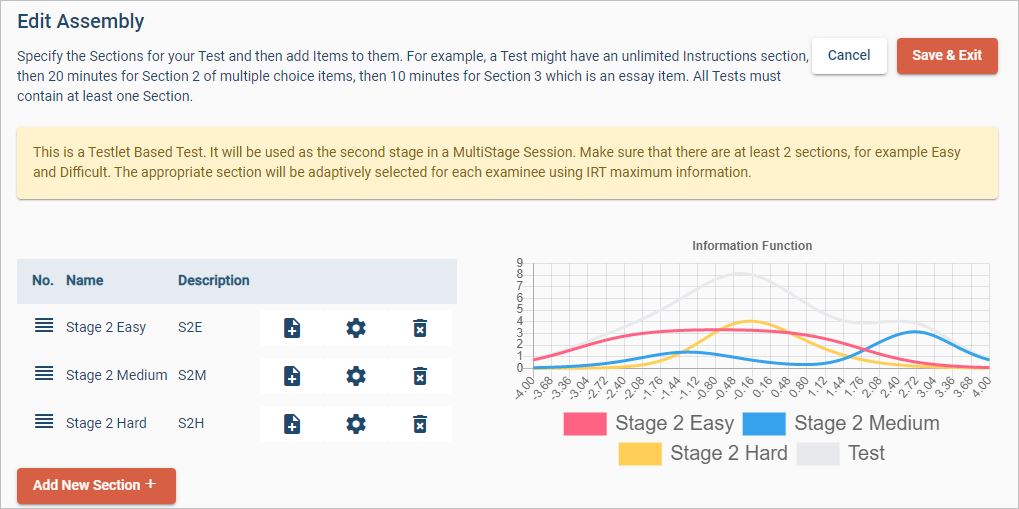Remove the Stage 2 Hard section
This screenshot has height=509, width=1019.
420,424
